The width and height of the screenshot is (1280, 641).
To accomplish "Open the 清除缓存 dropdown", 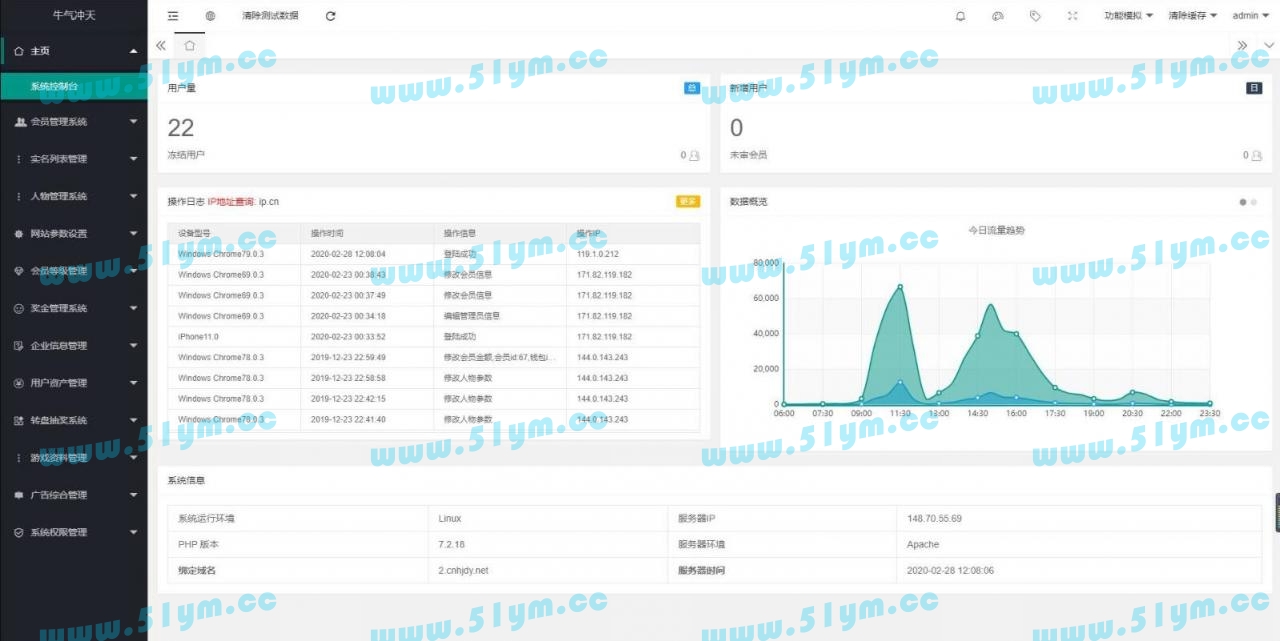I will pyautogui.click(x=1192, y=16).
